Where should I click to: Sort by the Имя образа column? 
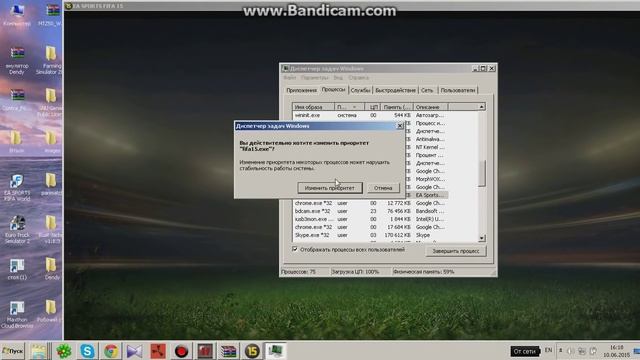pos(313,107)
